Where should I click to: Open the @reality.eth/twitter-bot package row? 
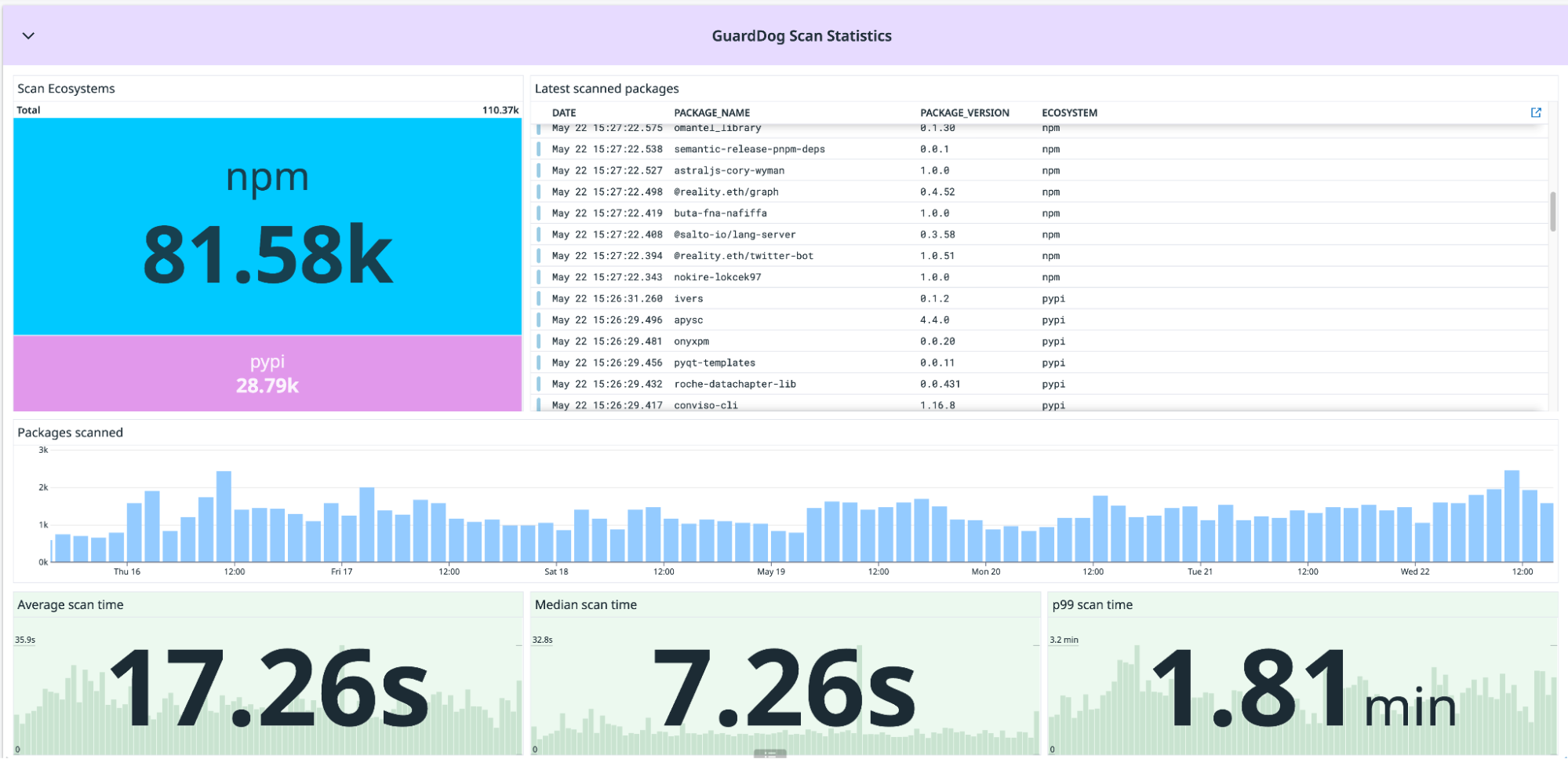coord(743,256)
